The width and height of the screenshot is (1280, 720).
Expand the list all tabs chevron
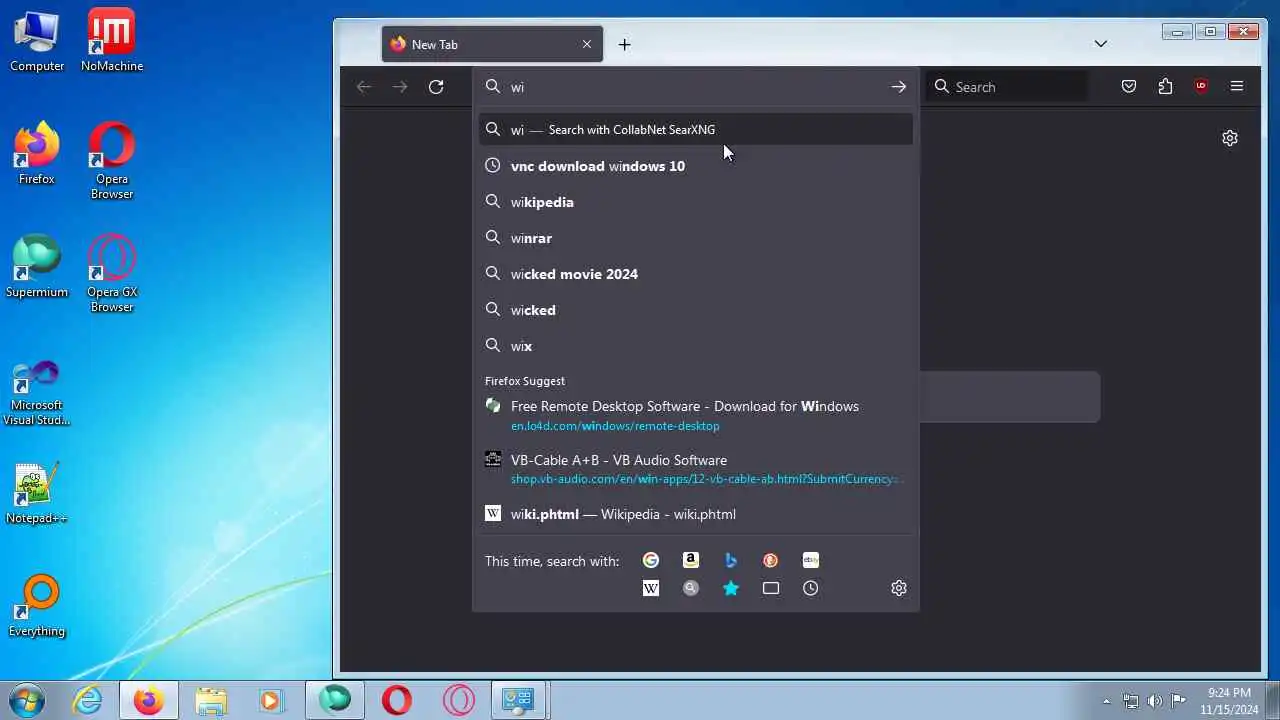pyautogui.click(x=1101, y=44)
